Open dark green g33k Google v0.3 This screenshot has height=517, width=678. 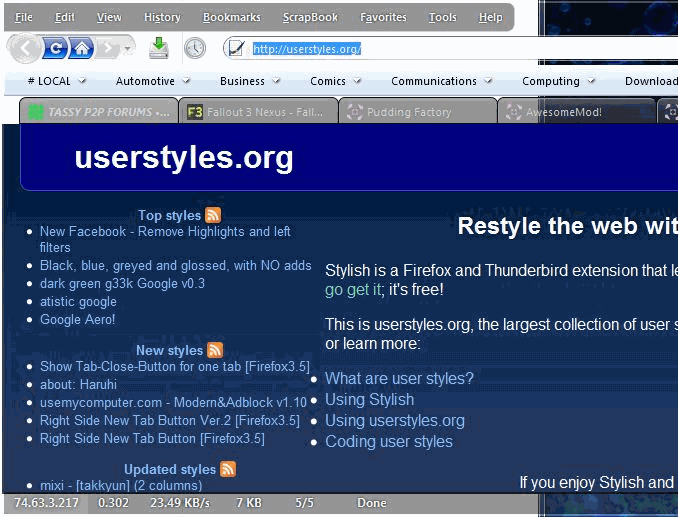[x=122, y=284]
